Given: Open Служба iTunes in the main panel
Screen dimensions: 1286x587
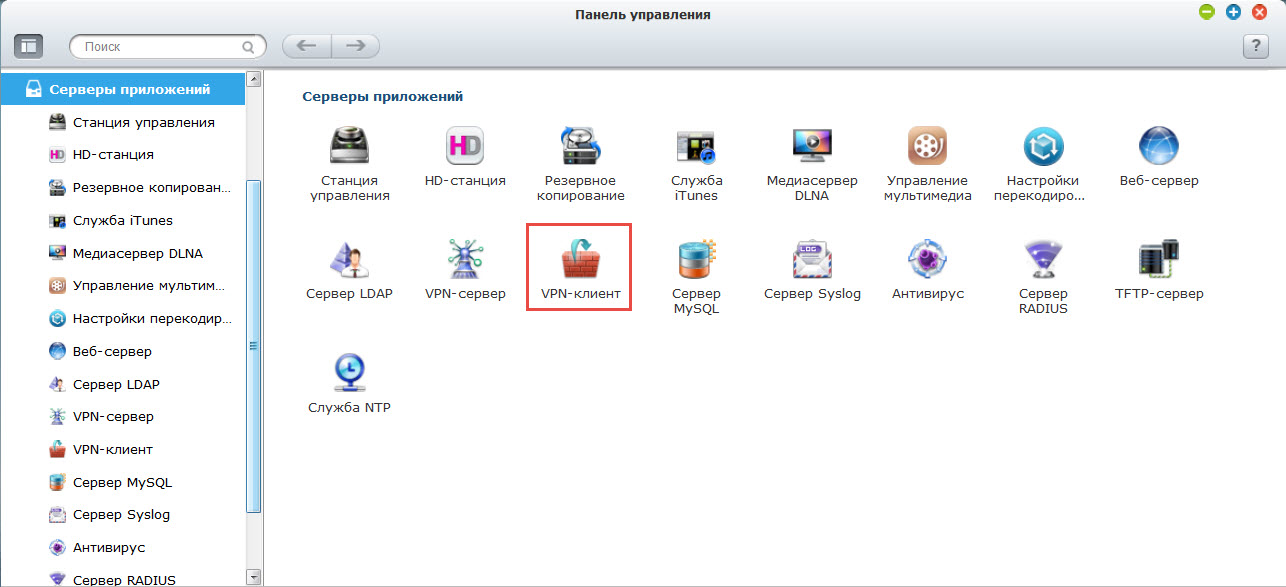Looking at the screenshot, I should coord(696,165).
